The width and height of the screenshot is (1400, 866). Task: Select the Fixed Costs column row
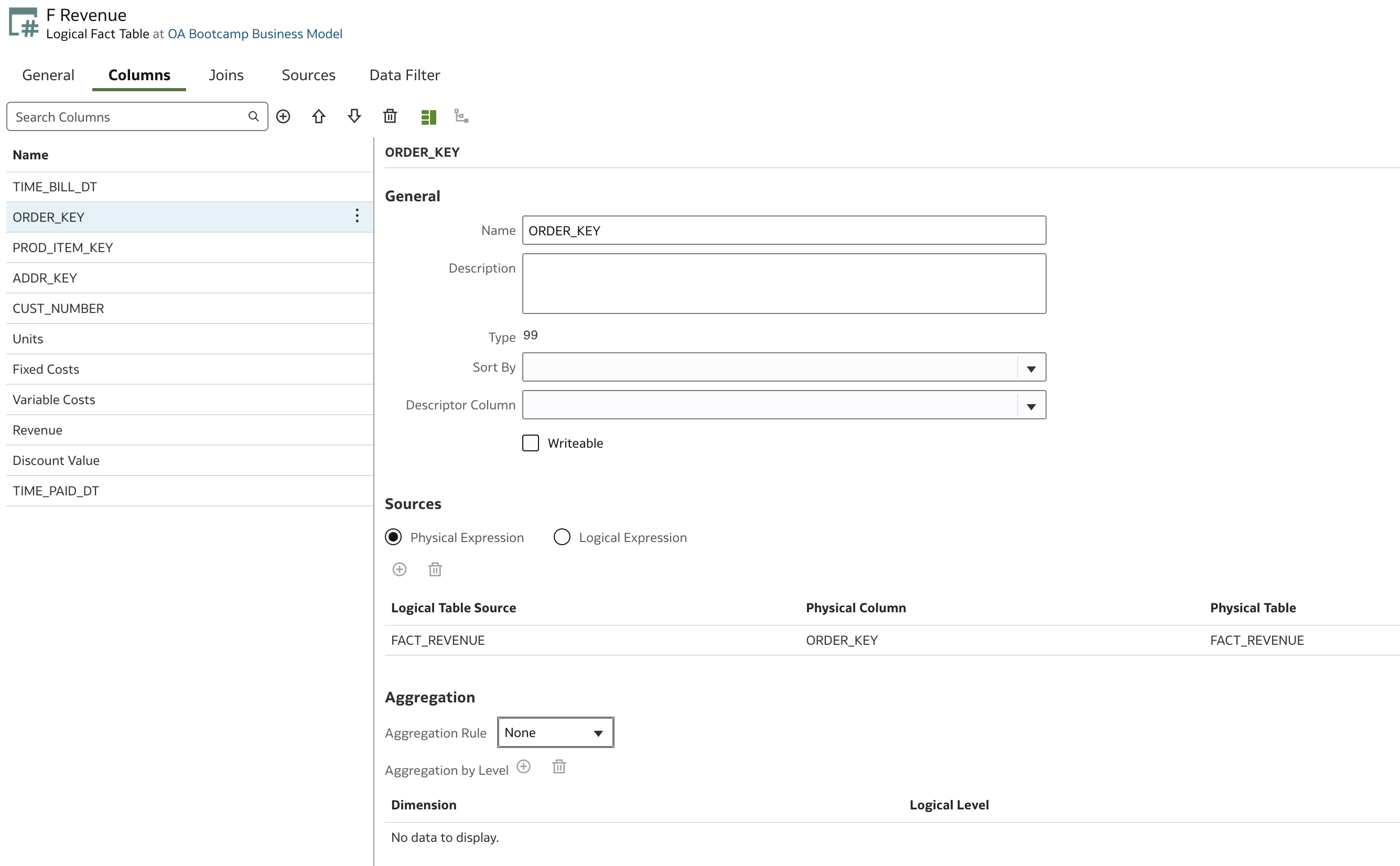[190, 369]
